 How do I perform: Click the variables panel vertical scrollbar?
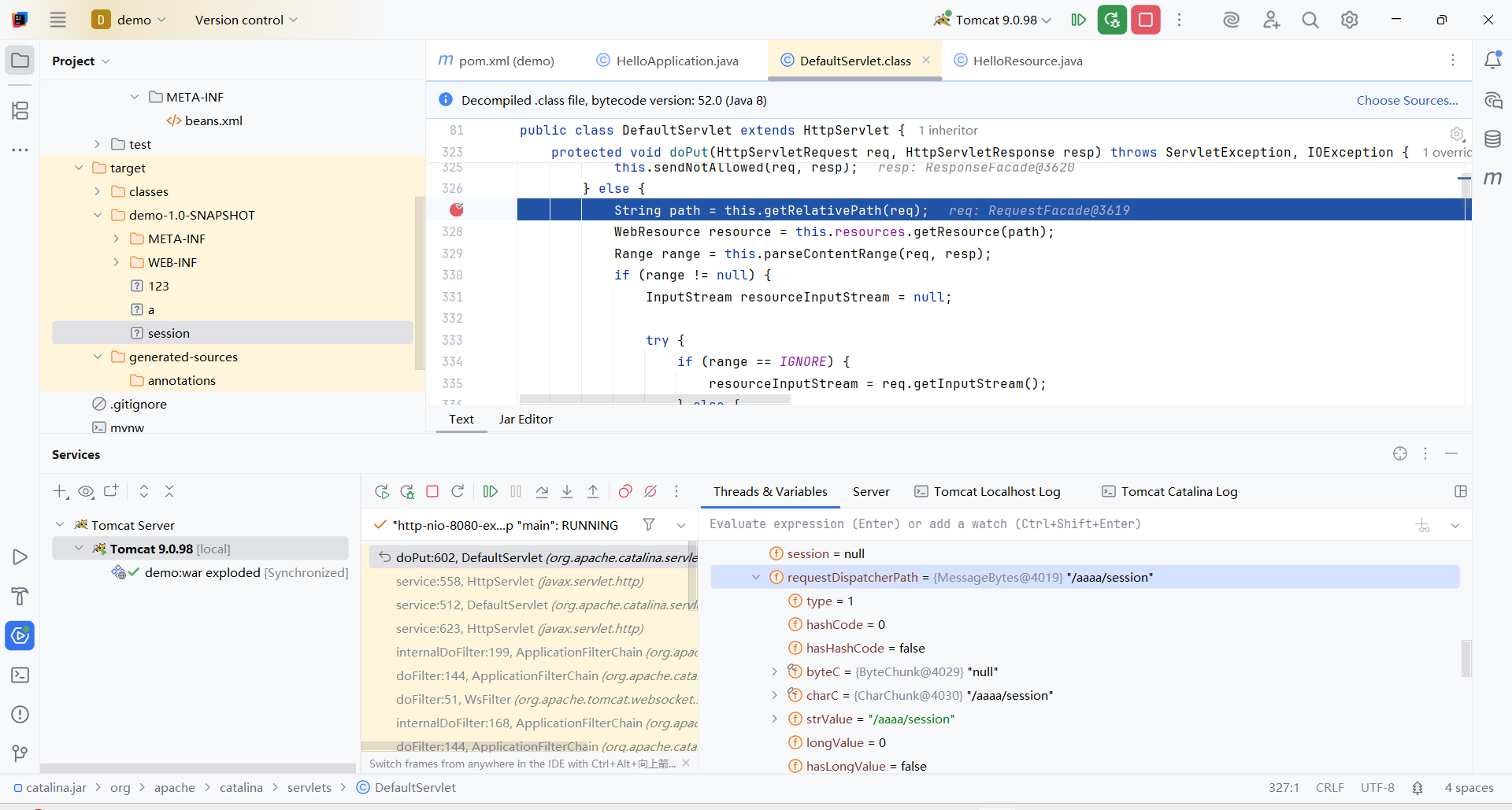pyautogui.click(x=1466, y=658)
